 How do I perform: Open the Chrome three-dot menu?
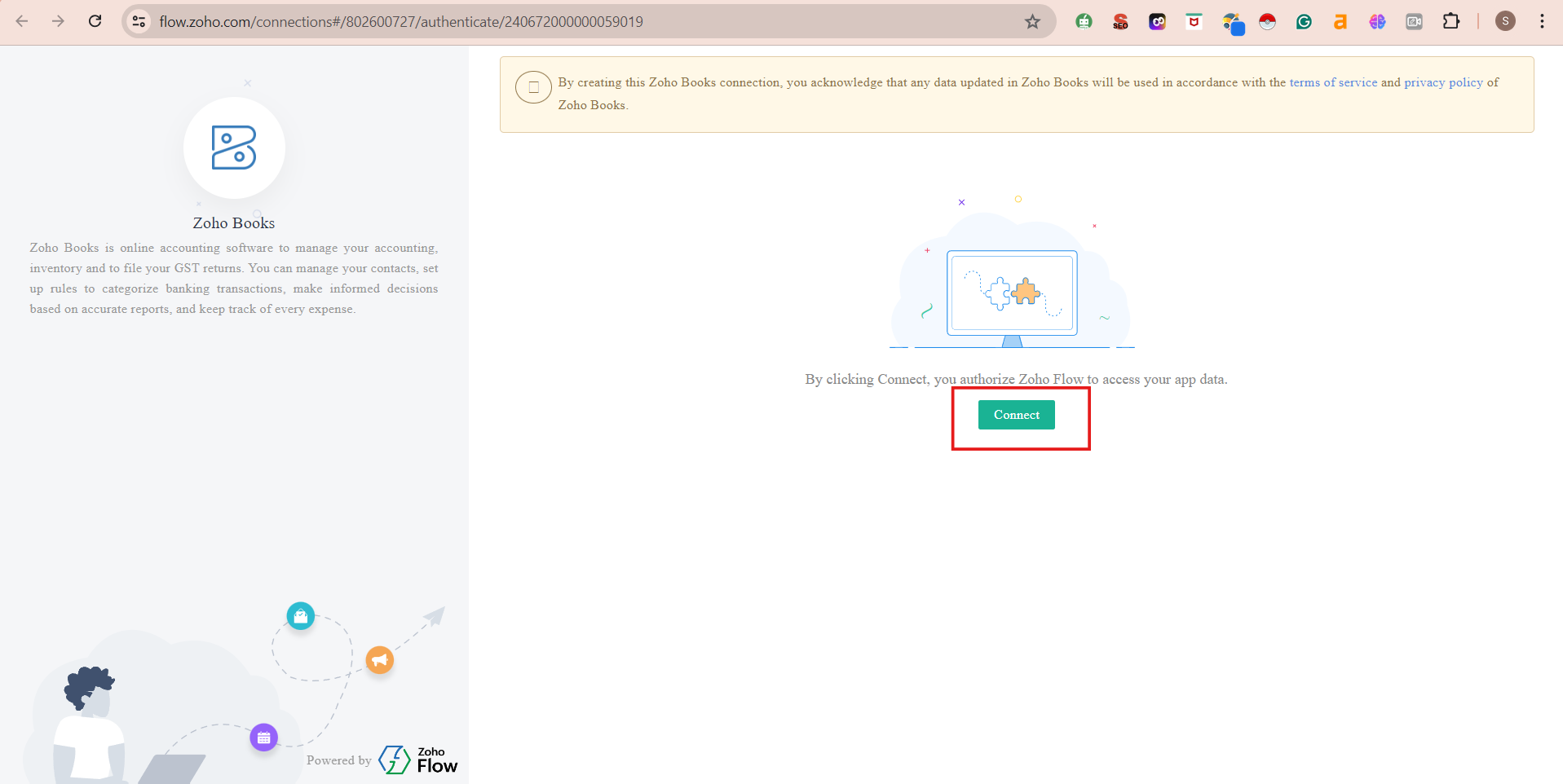click(x=1542, y=21)
